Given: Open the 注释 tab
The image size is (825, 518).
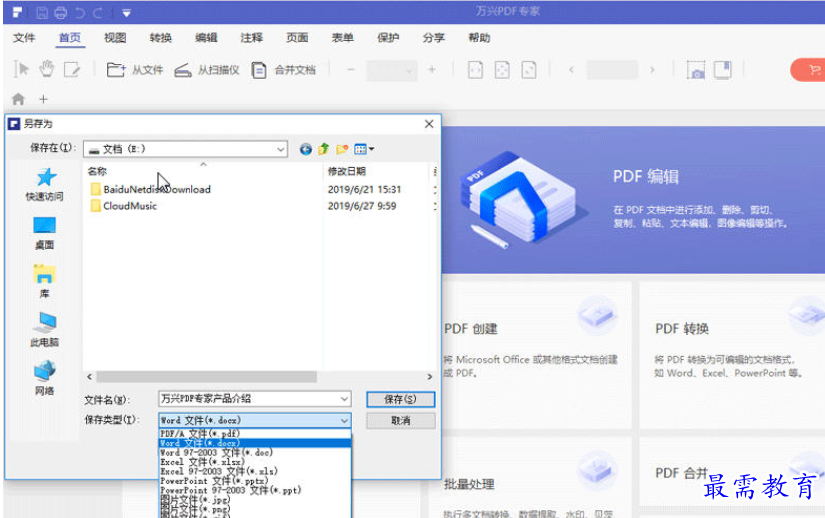Looking at the screenshot, I should [x=251, y=38].
